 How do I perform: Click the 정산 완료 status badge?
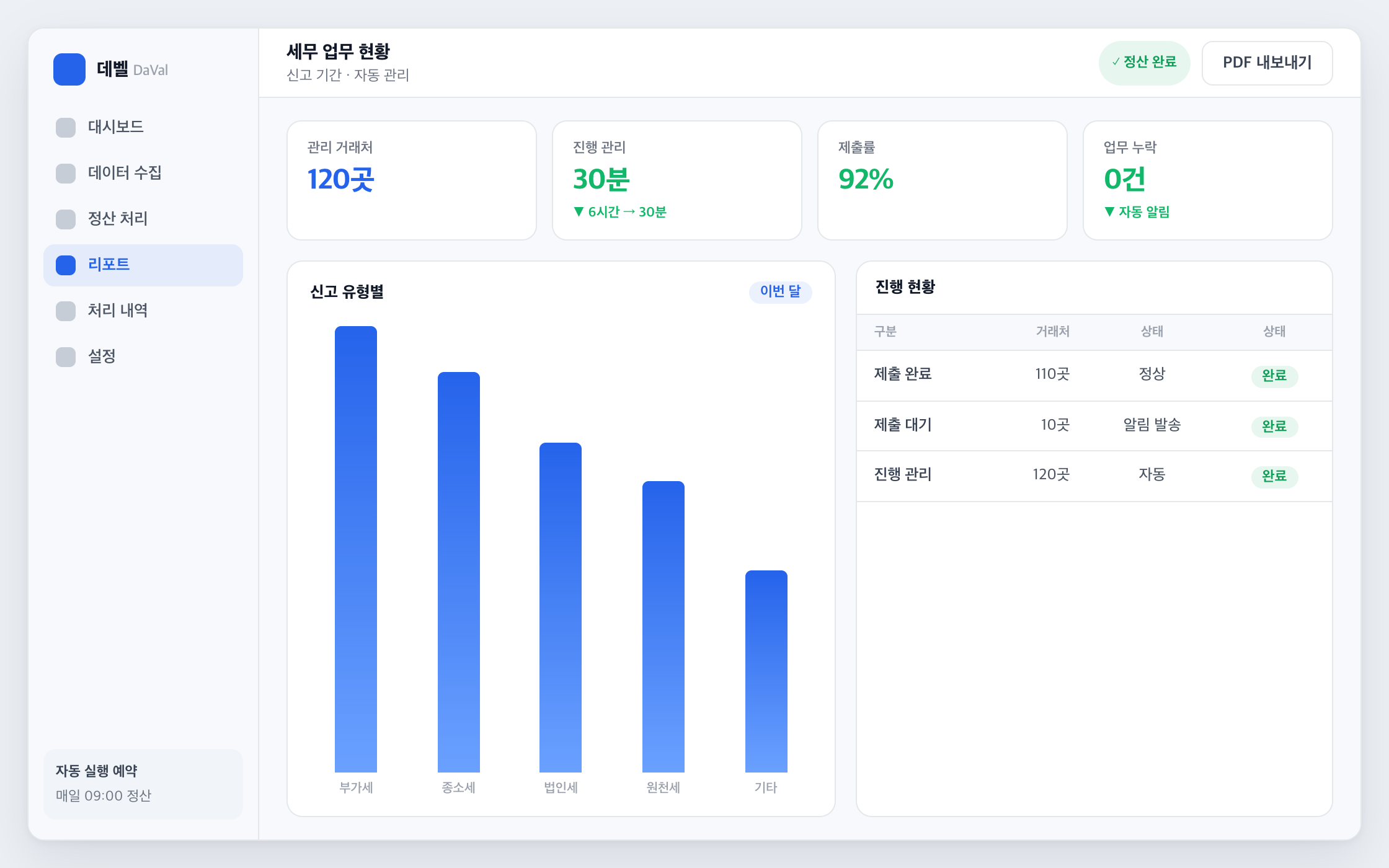(x=1144, y=63)
